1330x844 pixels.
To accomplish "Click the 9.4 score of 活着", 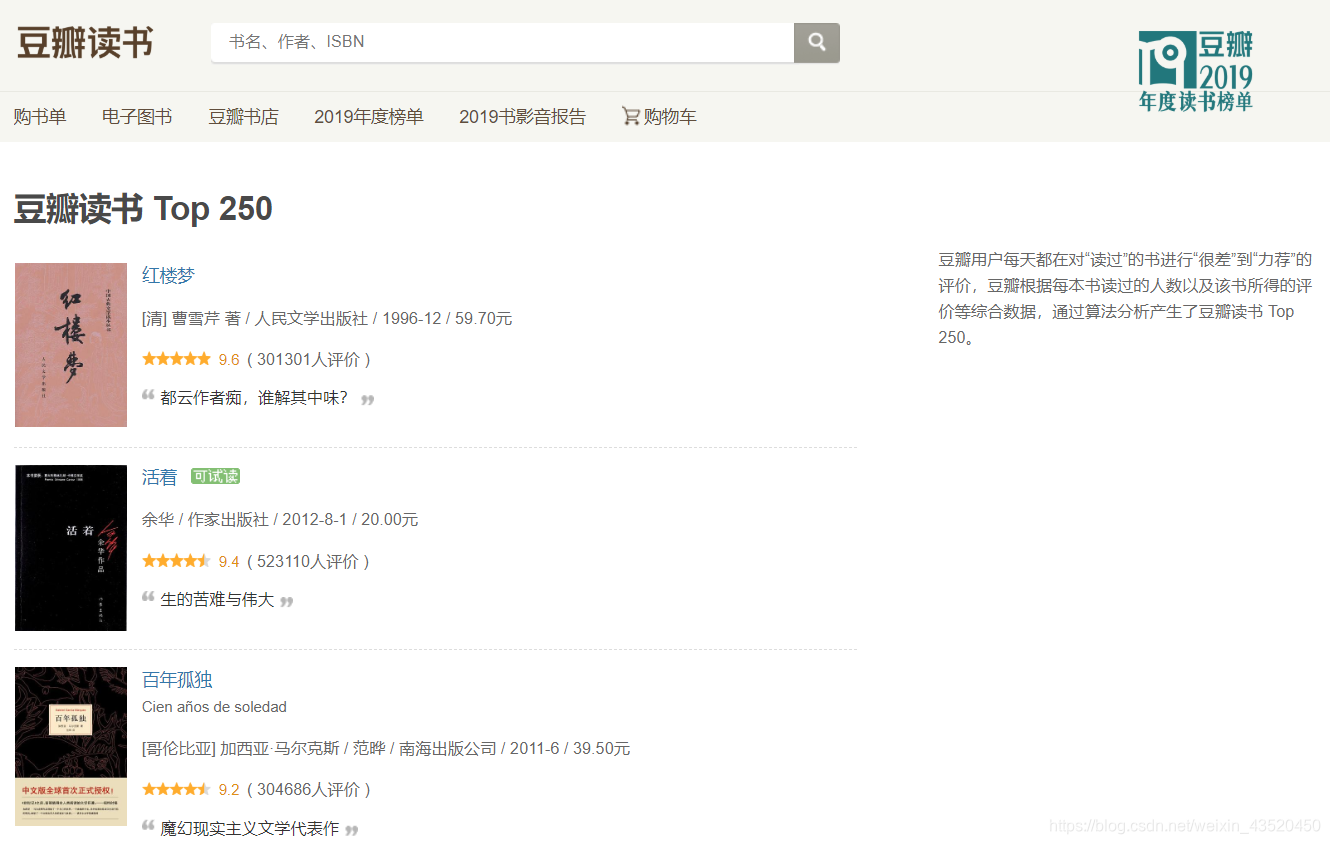I will (229, 562).
